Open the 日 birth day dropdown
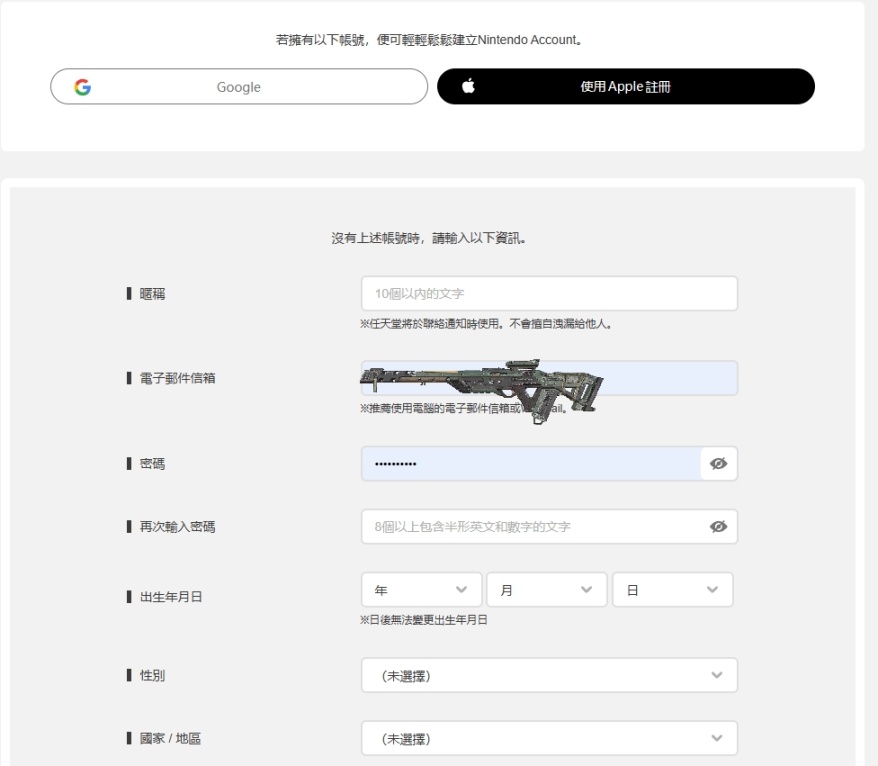 pyautogui.click(x=673, y=590)
